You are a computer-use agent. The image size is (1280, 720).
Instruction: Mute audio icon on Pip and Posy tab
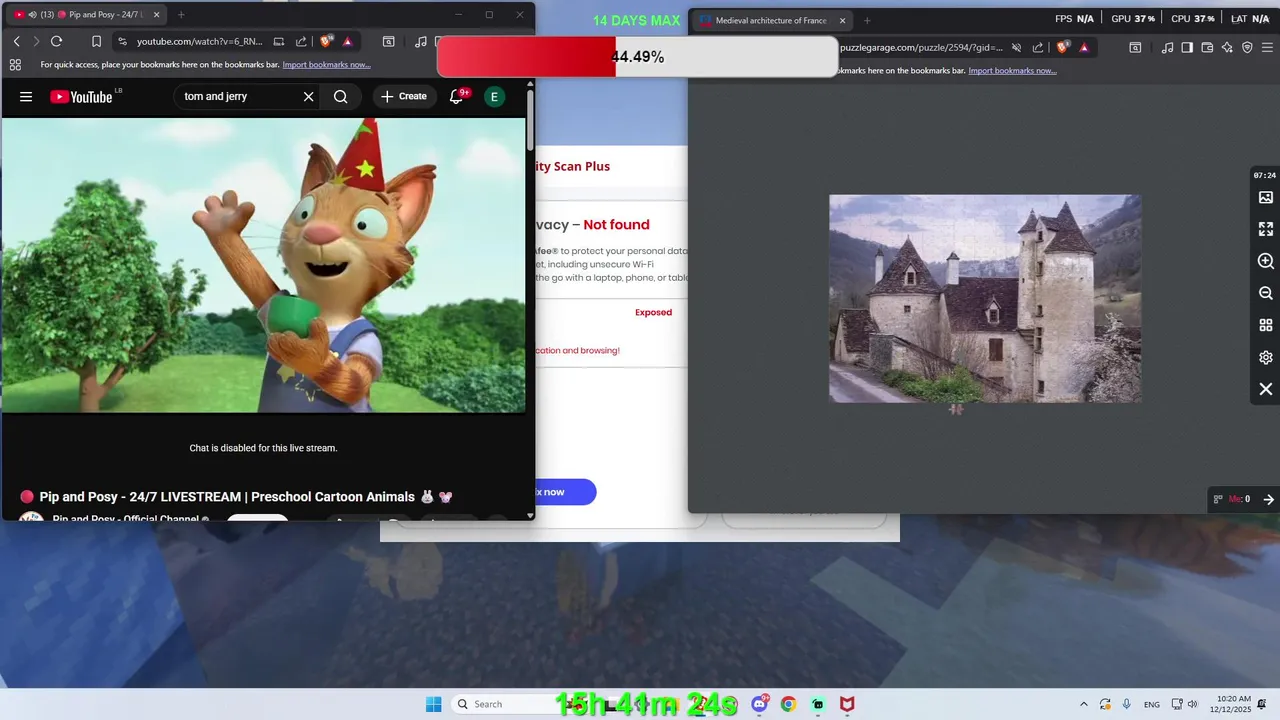point(32,15)
